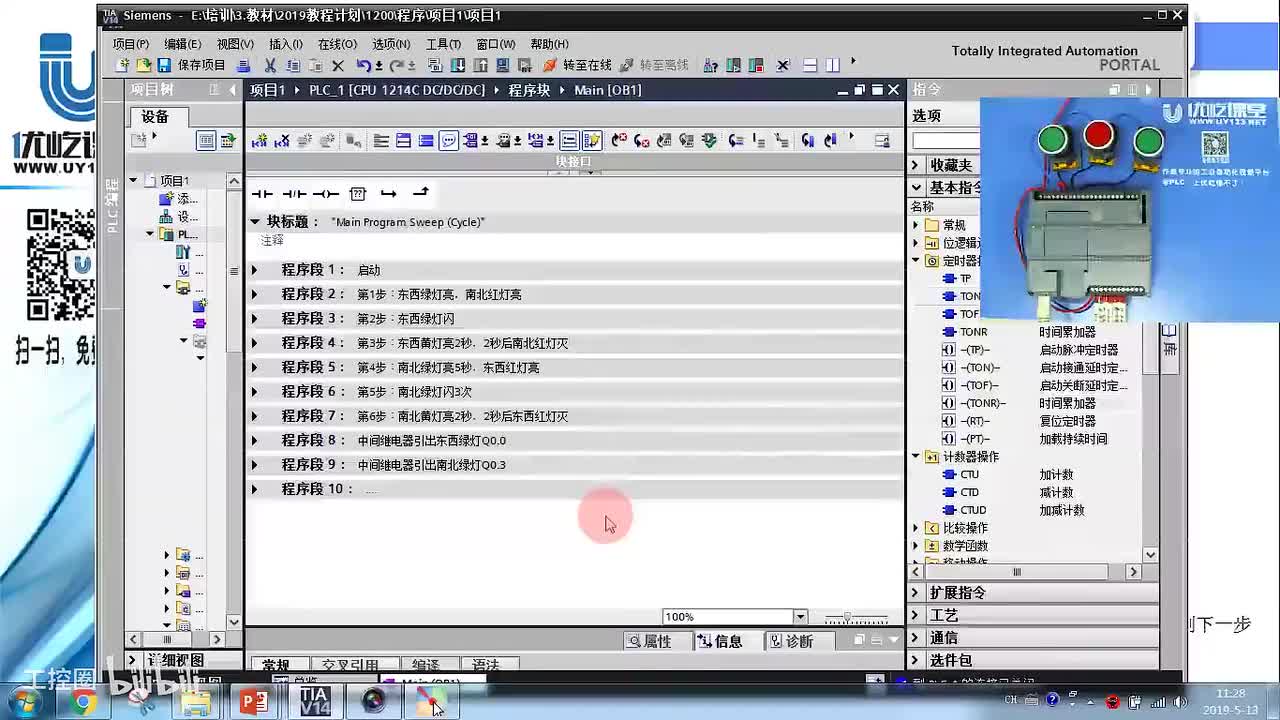1280x720 pixels.
Task: Click the split editor horizontally icon
Action: click(x=810, y=65)
